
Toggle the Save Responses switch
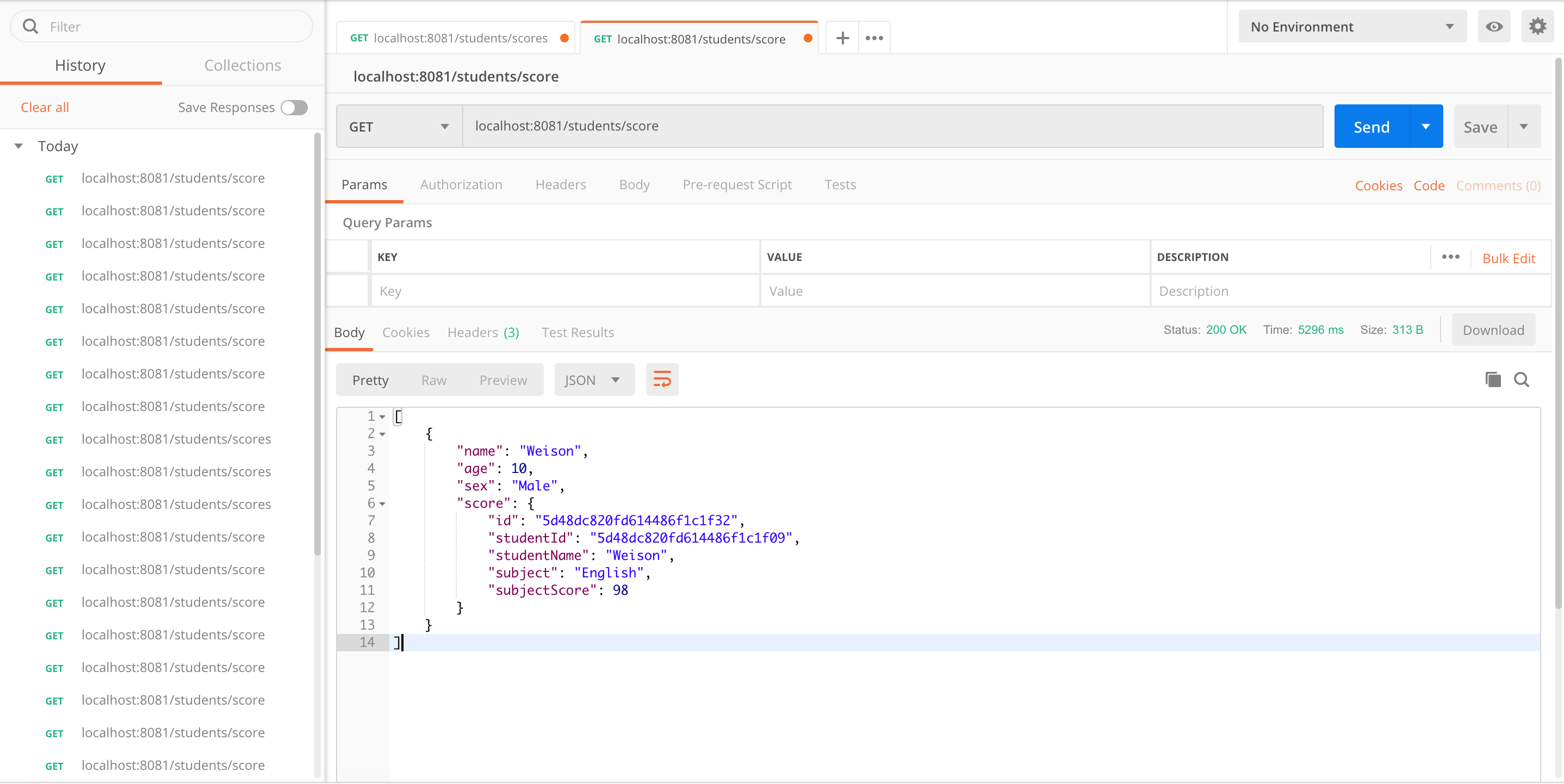tap(294, 108)
